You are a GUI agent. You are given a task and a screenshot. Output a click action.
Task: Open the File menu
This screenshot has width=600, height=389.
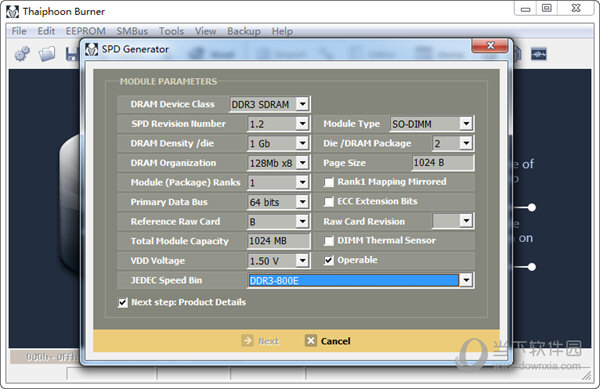click(x=19, y=31)
